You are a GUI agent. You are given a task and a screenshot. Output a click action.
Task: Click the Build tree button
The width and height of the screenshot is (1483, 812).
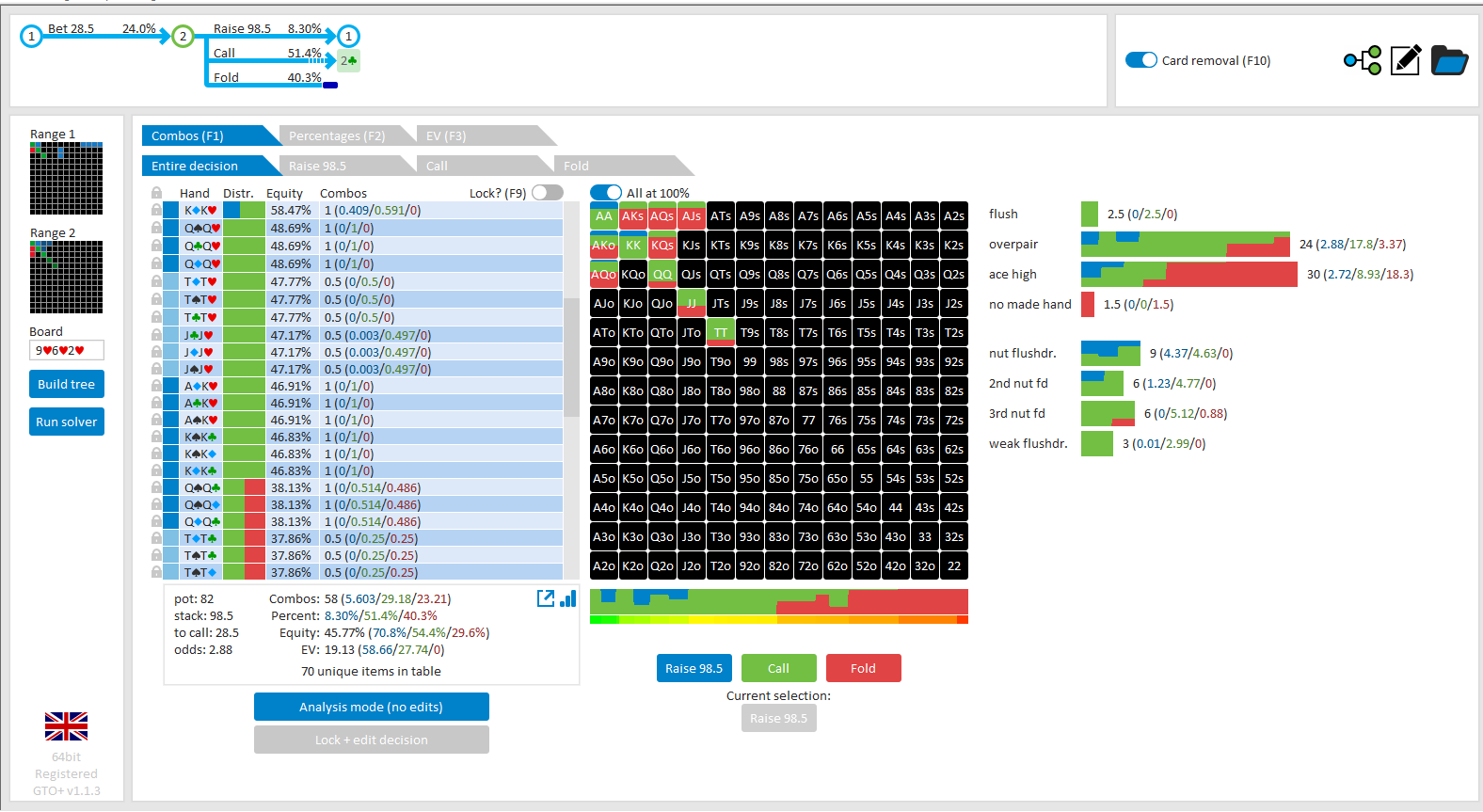pyautogui.click(x=66, y=384)
